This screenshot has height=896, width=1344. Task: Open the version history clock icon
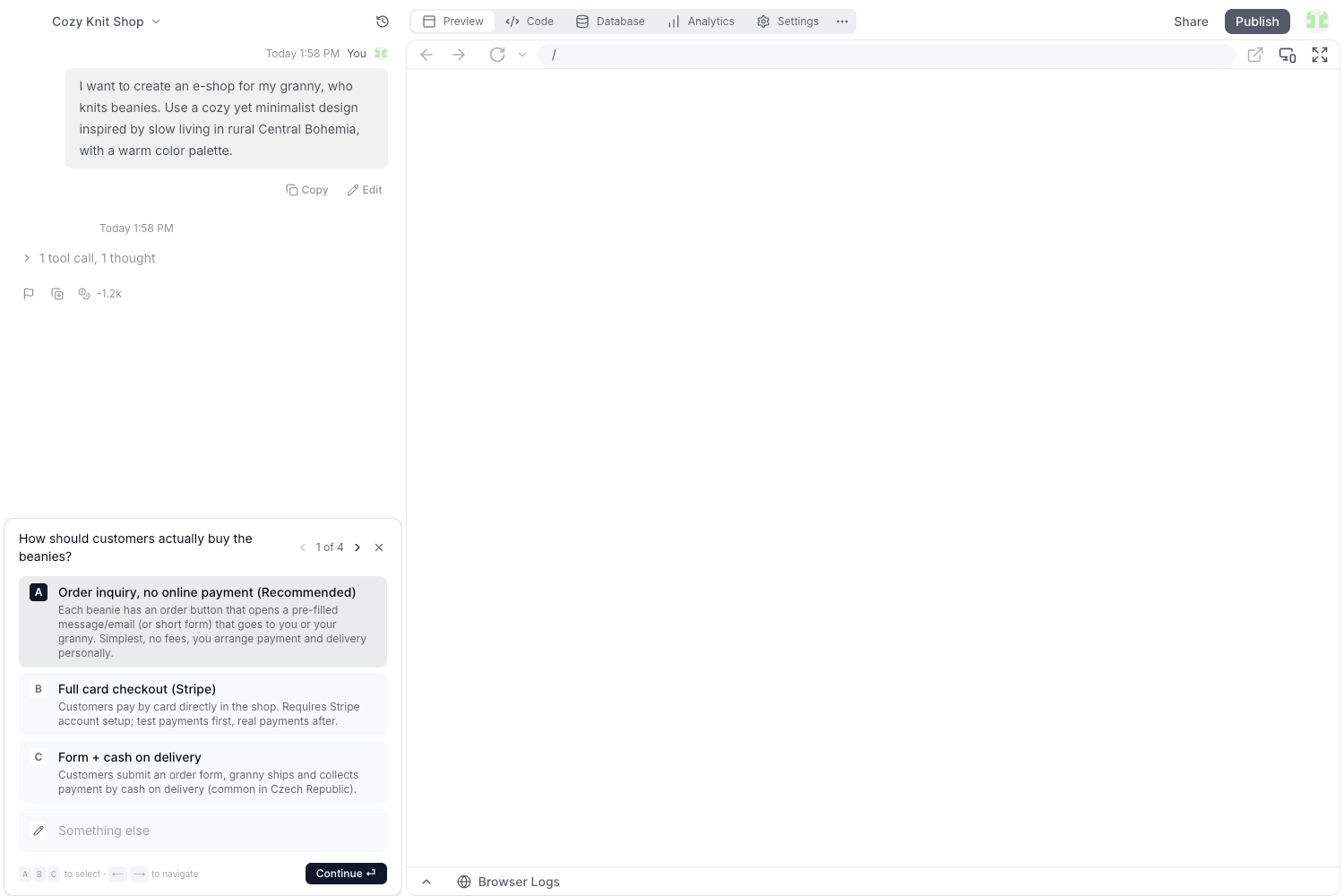(383, 22)
